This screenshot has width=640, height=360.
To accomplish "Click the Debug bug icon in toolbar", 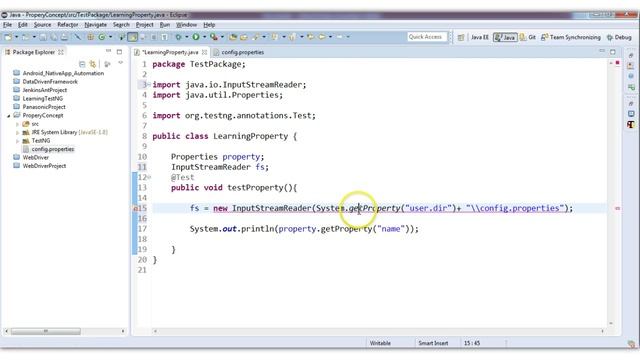I will click(x=178, y=37).
